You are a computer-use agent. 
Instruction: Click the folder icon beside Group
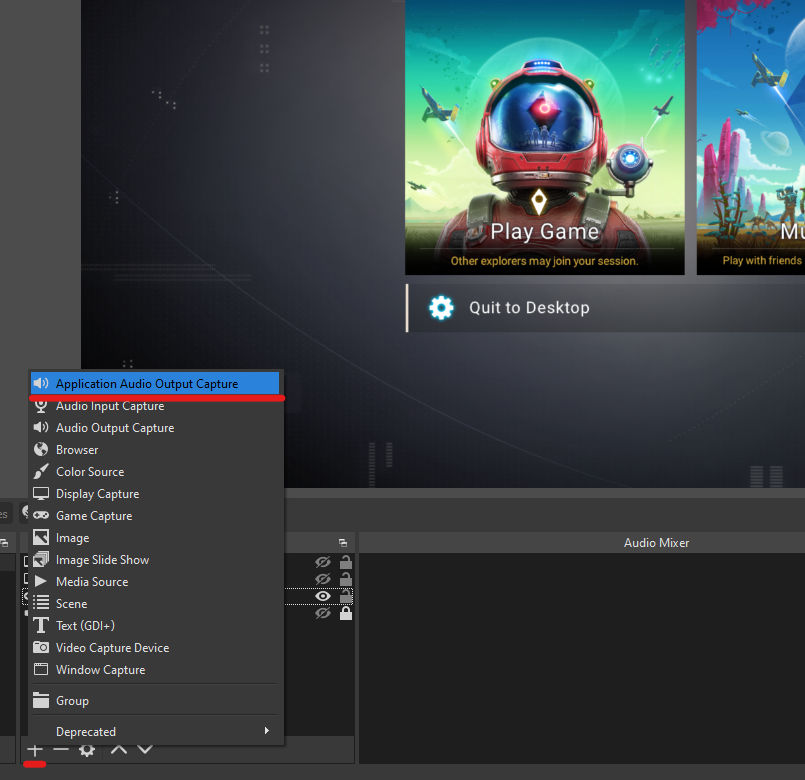[x=40, y=700]
